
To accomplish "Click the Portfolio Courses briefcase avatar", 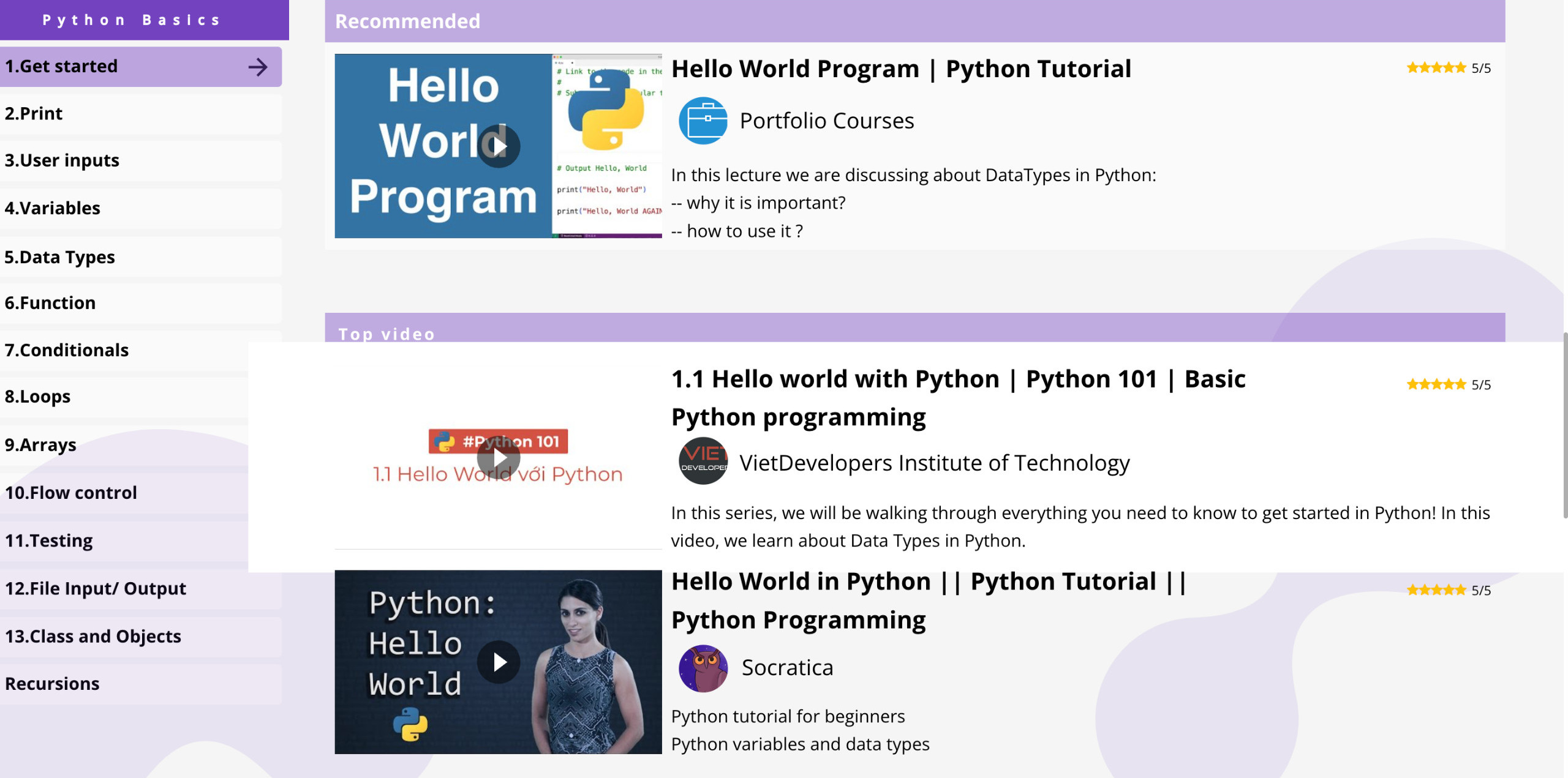I will coord(703,121).
